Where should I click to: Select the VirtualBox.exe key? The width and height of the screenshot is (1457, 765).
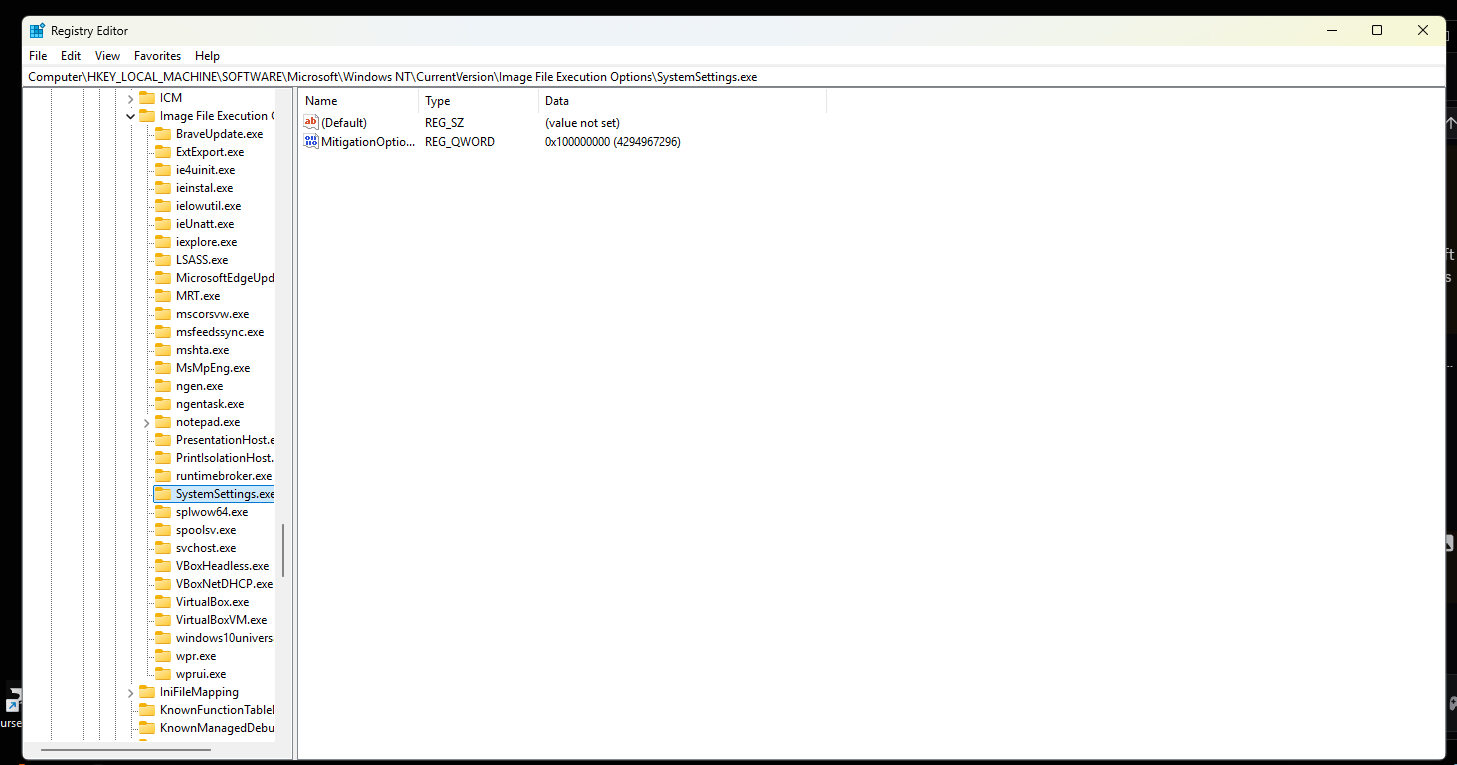pos(213,602)
